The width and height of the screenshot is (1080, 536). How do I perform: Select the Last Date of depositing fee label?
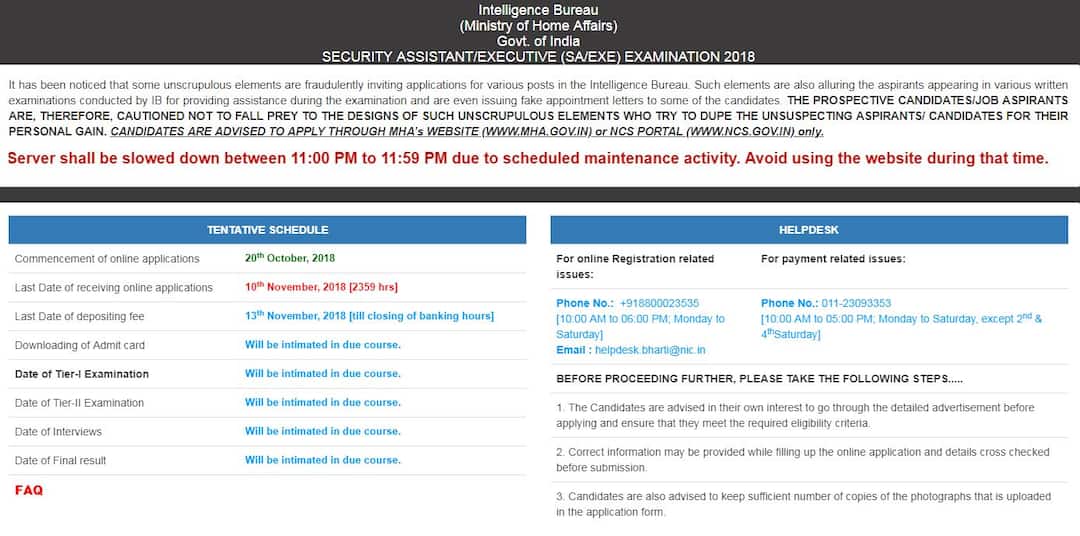(x=80, y=317)
